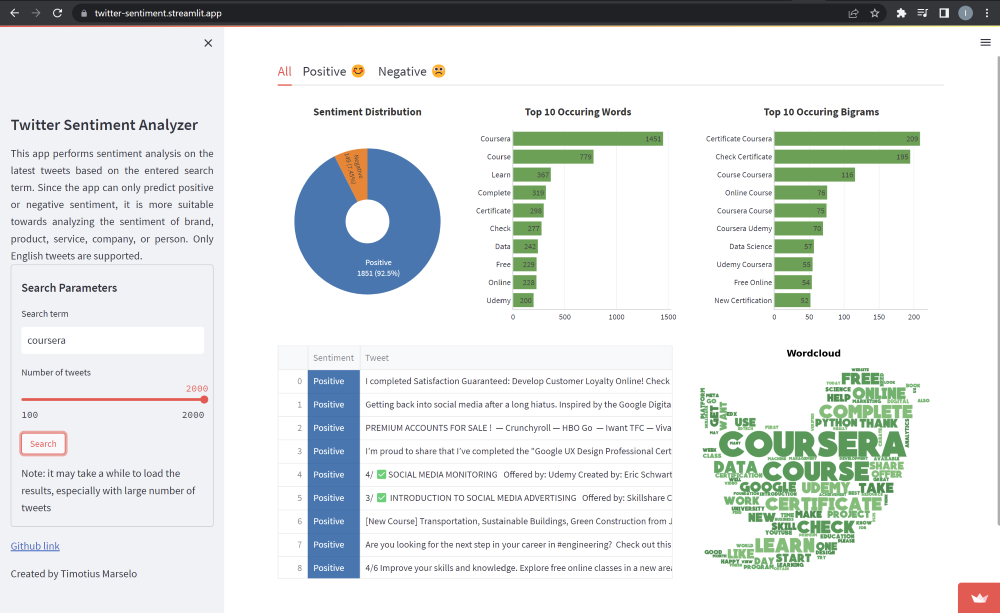Viewport: 1000px width, 613px height.
Task: Select the '[New Course] Transportation' tweet
Action: tap(516, 521)
